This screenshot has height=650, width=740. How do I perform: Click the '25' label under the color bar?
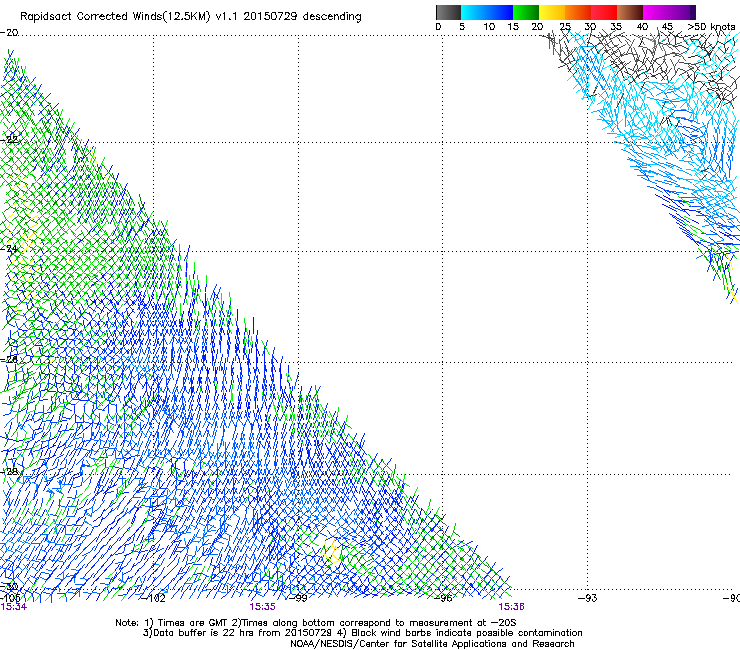pos(565,27)
